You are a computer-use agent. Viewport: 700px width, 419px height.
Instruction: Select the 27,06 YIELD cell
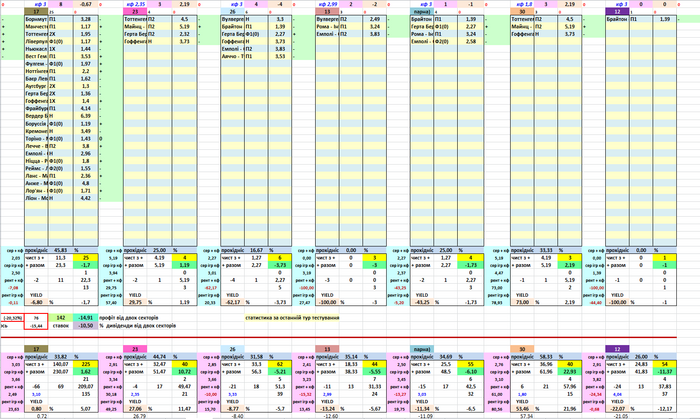pos(135,409)
